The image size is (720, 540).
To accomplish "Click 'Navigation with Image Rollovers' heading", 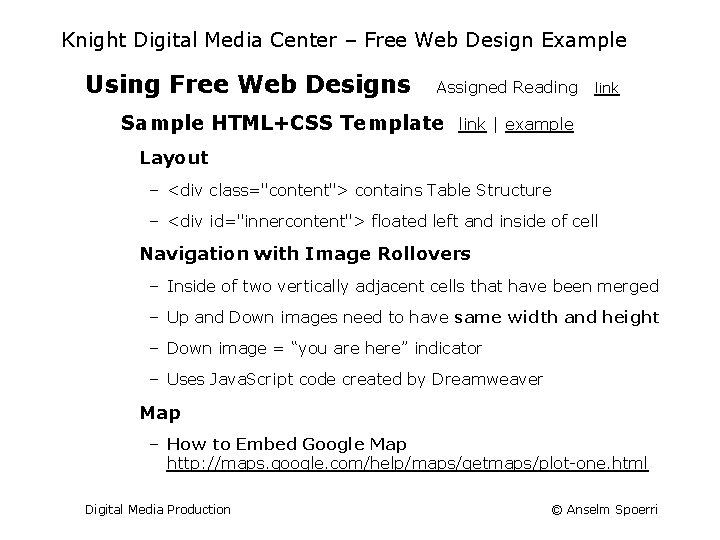I will point(305,253).
